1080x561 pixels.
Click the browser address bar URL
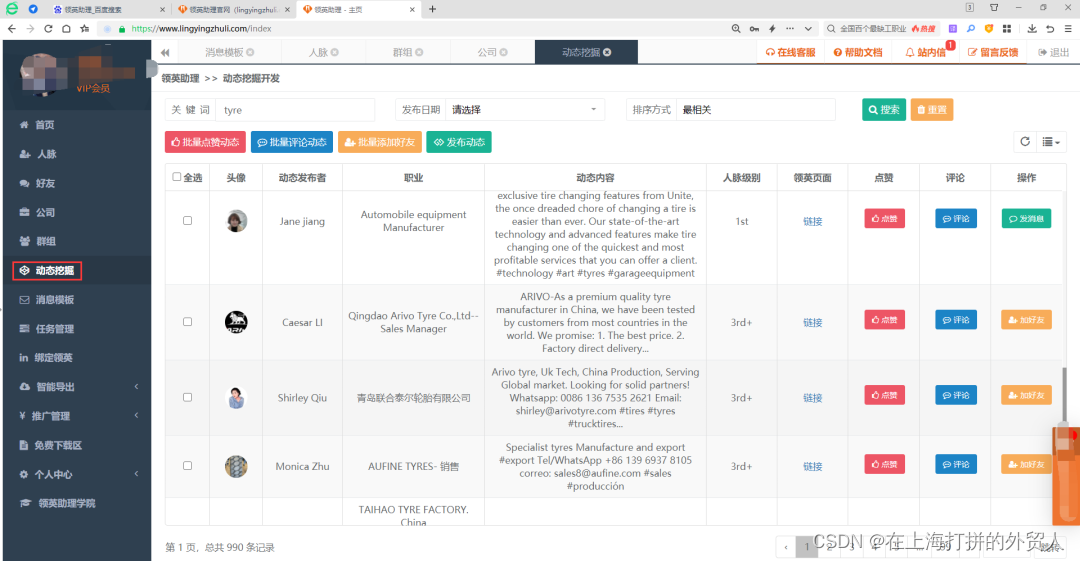(202, 29)
